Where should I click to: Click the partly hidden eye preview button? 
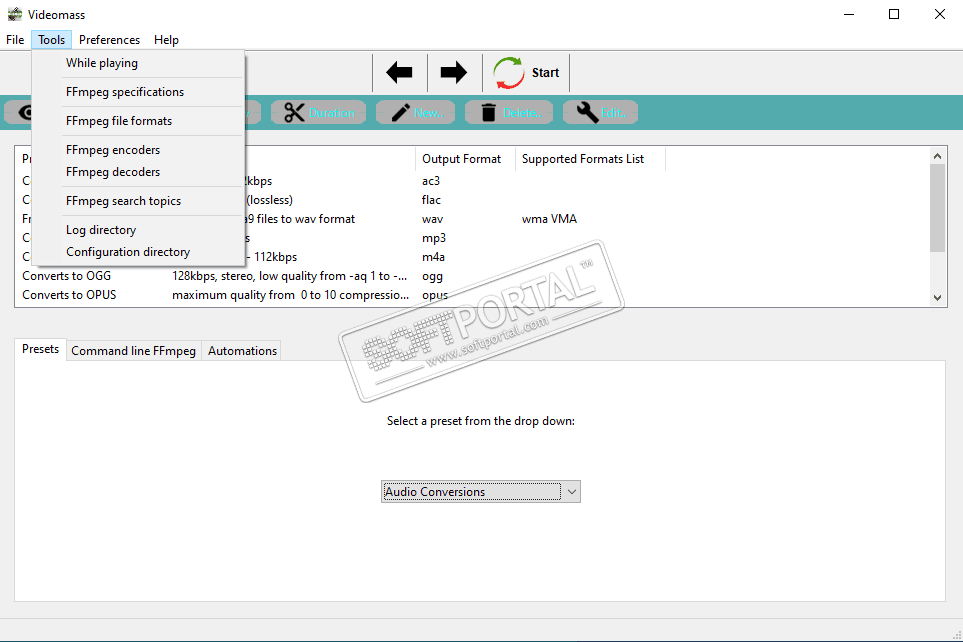(x=18, y=112)
